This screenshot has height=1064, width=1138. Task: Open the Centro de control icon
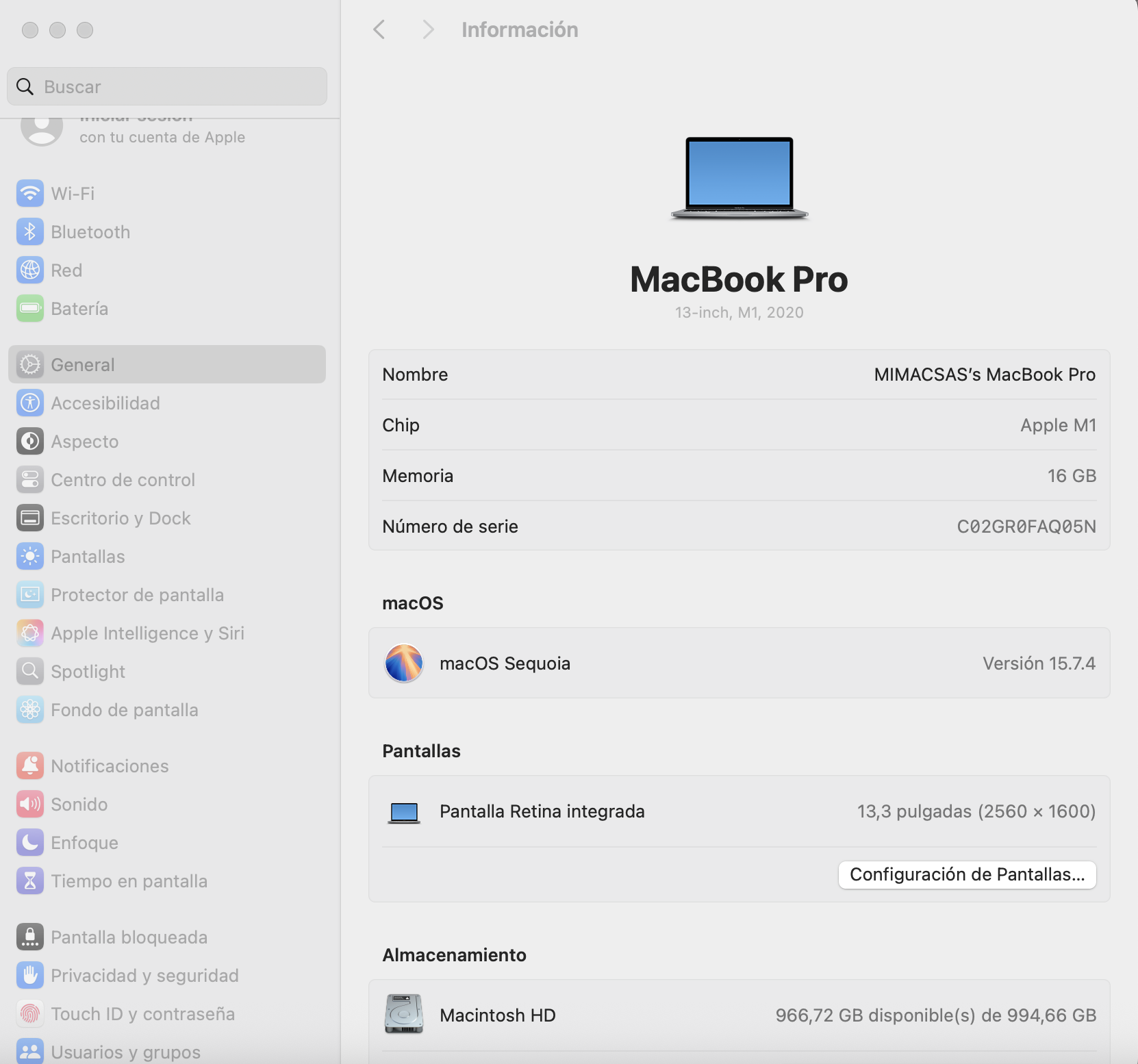coord(29,480)
